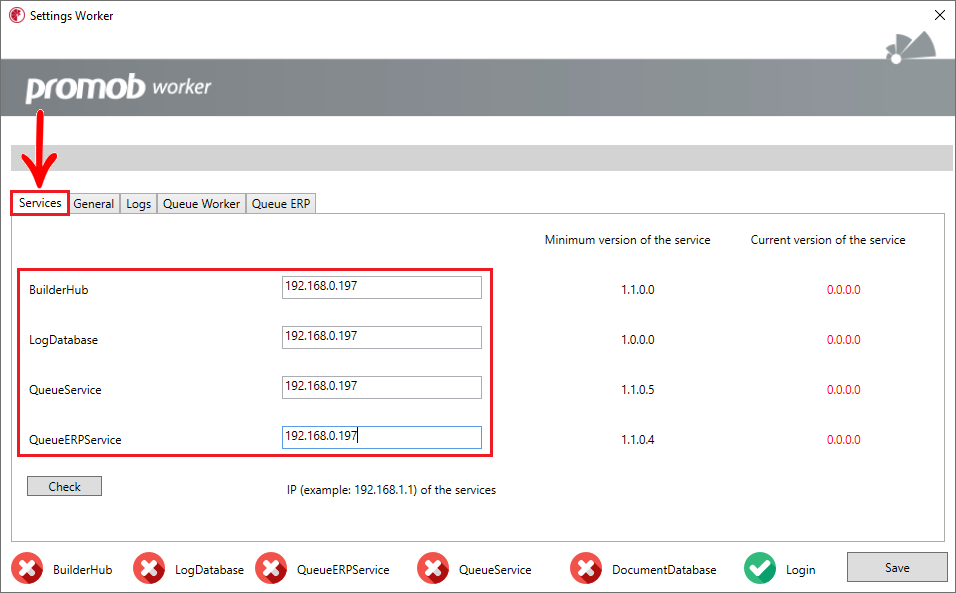Click BuilderHub current version 0.0.0.0

844,289
